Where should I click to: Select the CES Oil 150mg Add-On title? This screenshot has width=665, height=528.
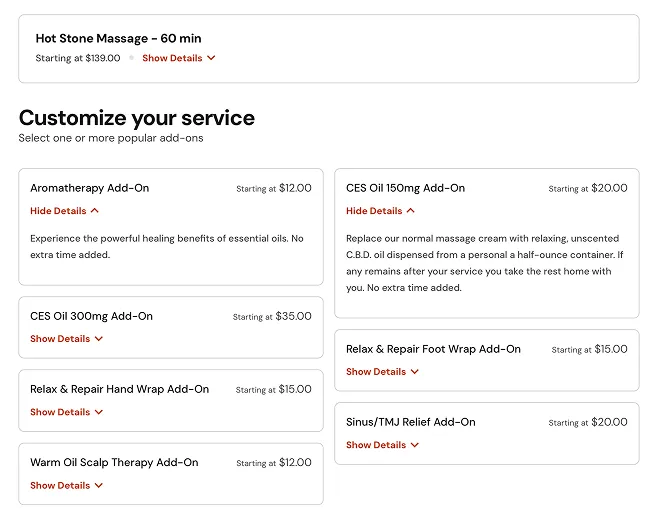click(x=405, y=188)
